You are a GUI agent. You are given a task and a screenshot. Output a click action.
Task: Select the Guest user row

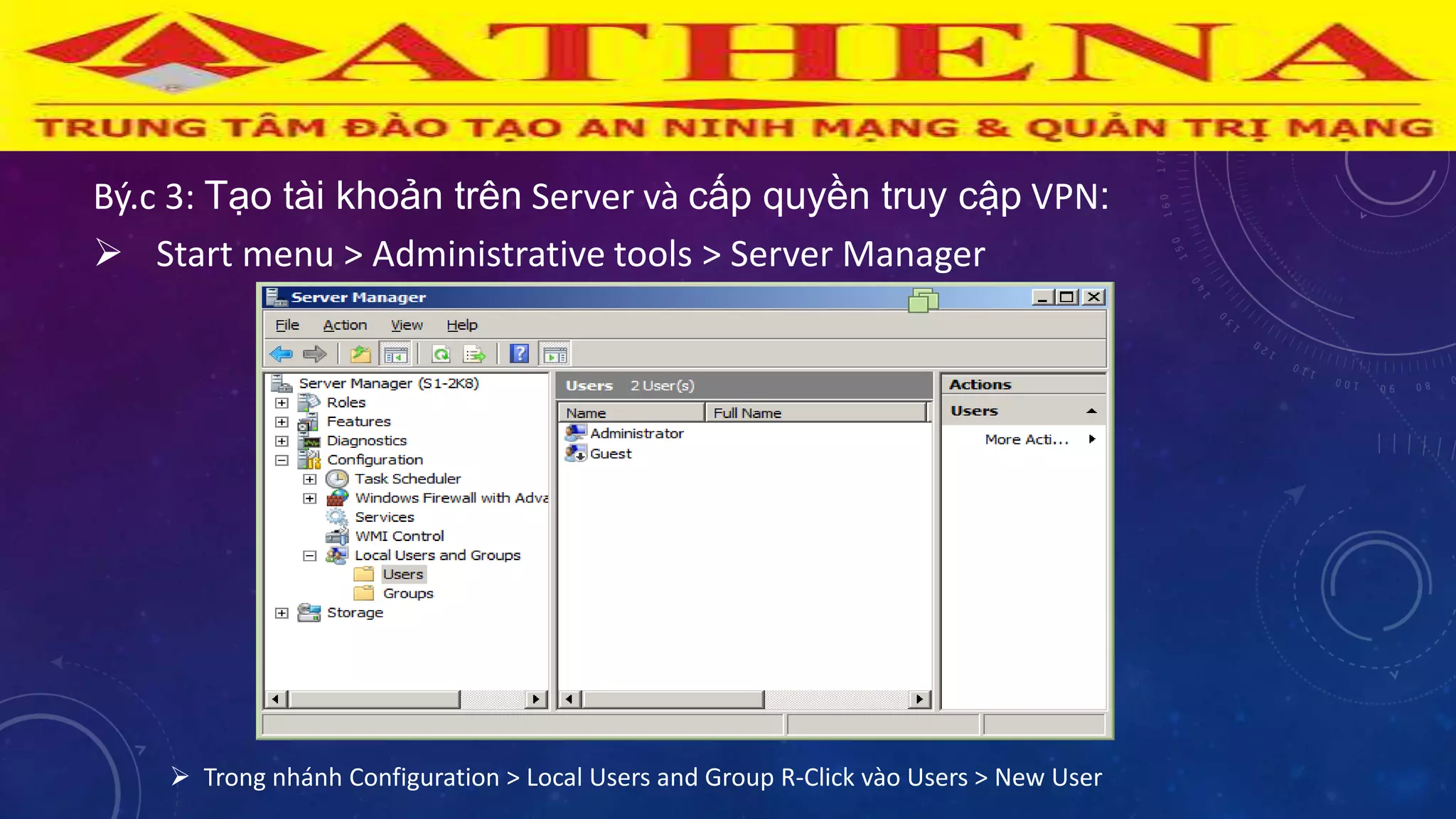[x=611, y=454]
